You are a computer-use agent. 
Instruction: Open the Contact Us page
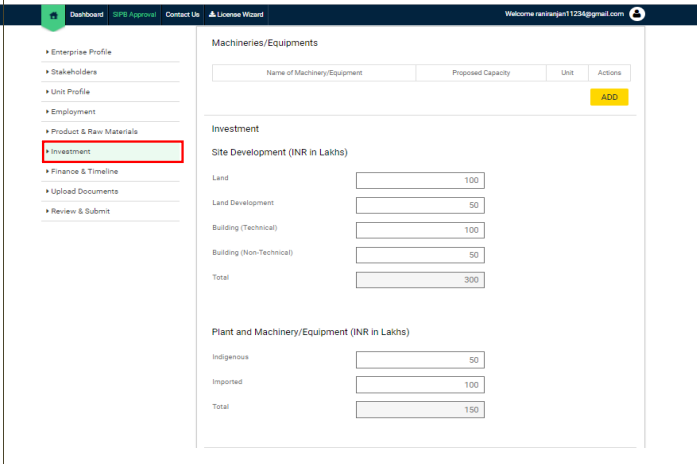pyautogui.click(x=182, y=14)
